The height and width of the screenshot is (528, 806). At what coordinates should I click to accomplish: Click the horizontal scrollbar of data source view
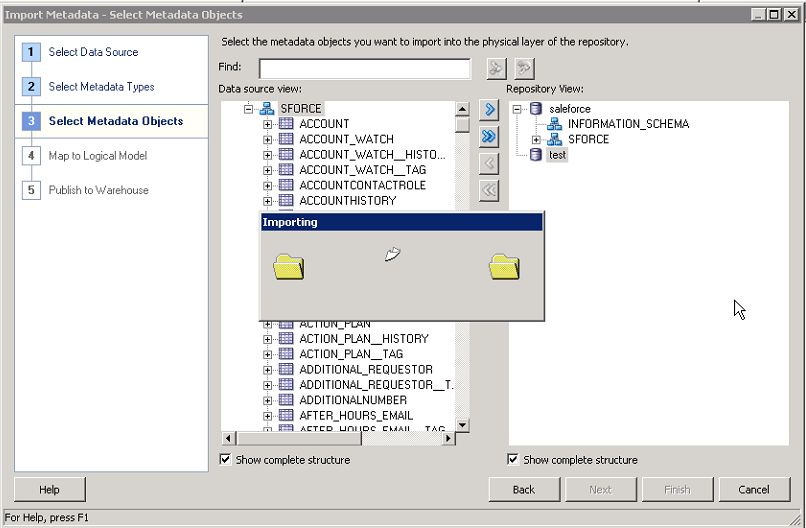coord(340,438)
